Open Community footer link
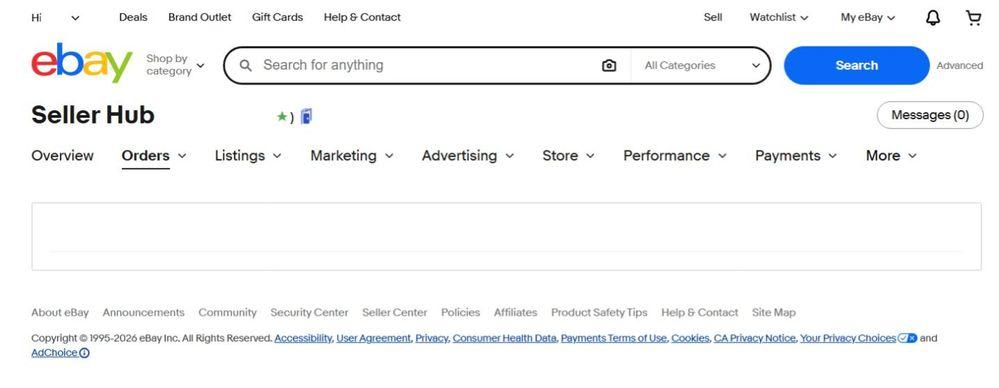This screenshot has width=999, height=388. (227, 313)
